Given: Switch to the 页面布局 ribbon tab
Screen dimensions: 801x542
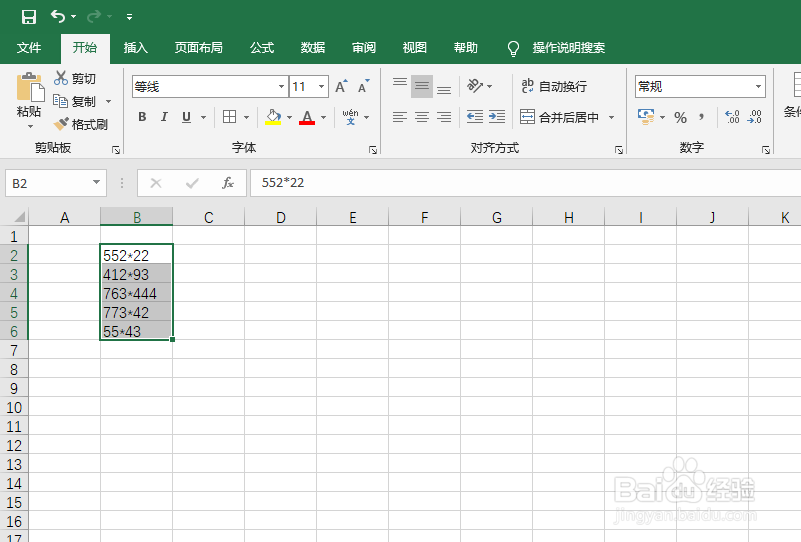Looking at the screenshot, I should click(199, 48).
